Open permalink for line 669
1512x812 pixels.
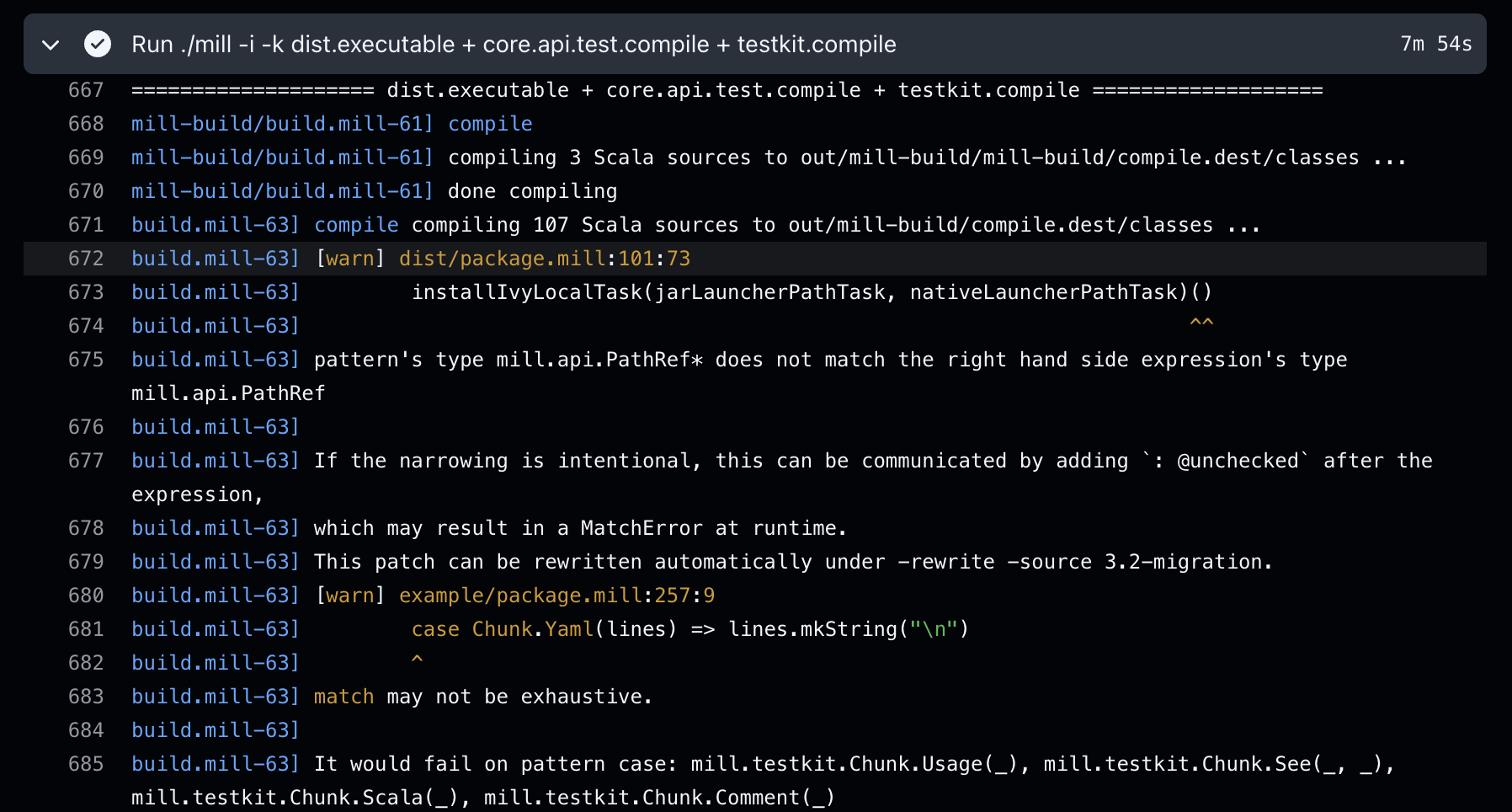(x=86, y=158)
